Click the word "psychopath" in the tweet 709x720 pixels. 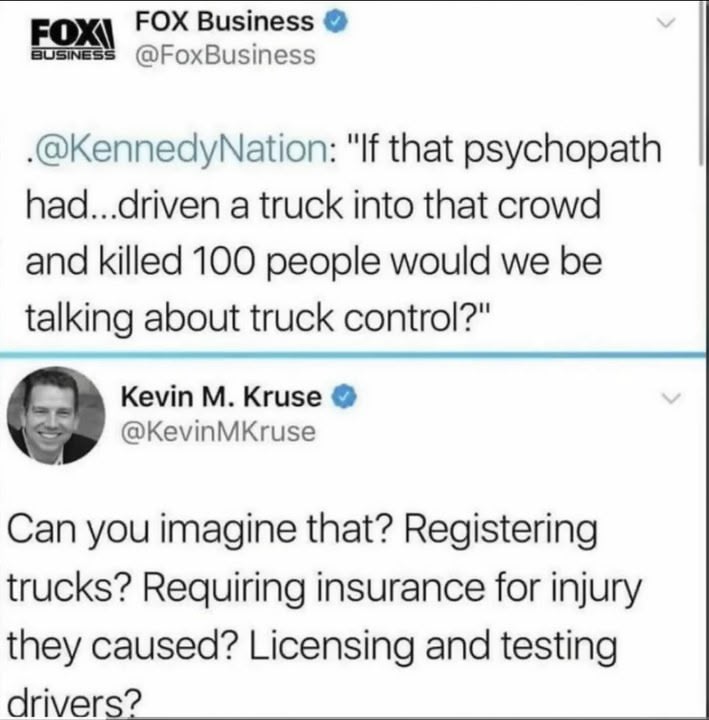click(563, 150)
